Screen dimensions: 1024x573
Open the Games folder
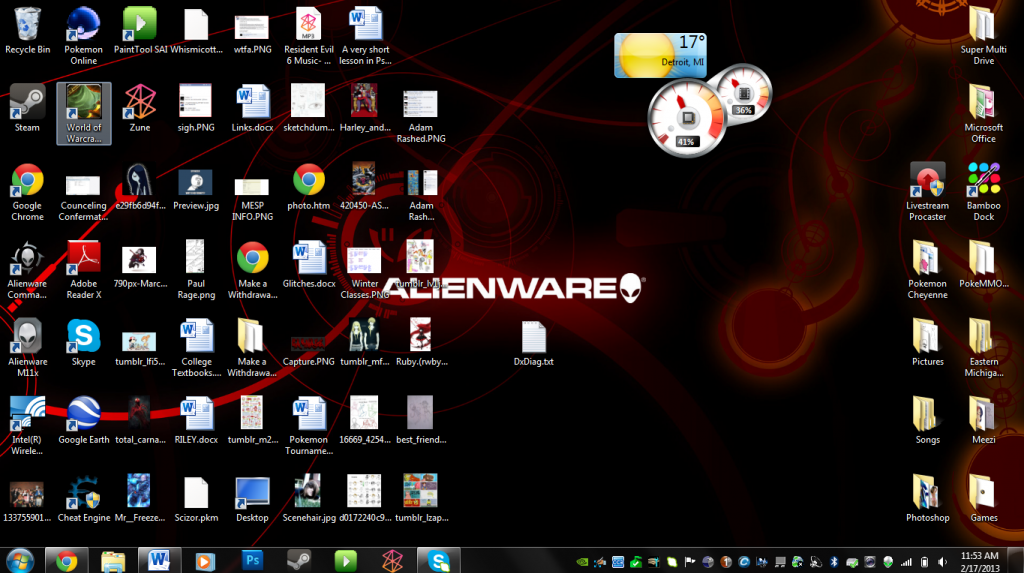point(984,499)
